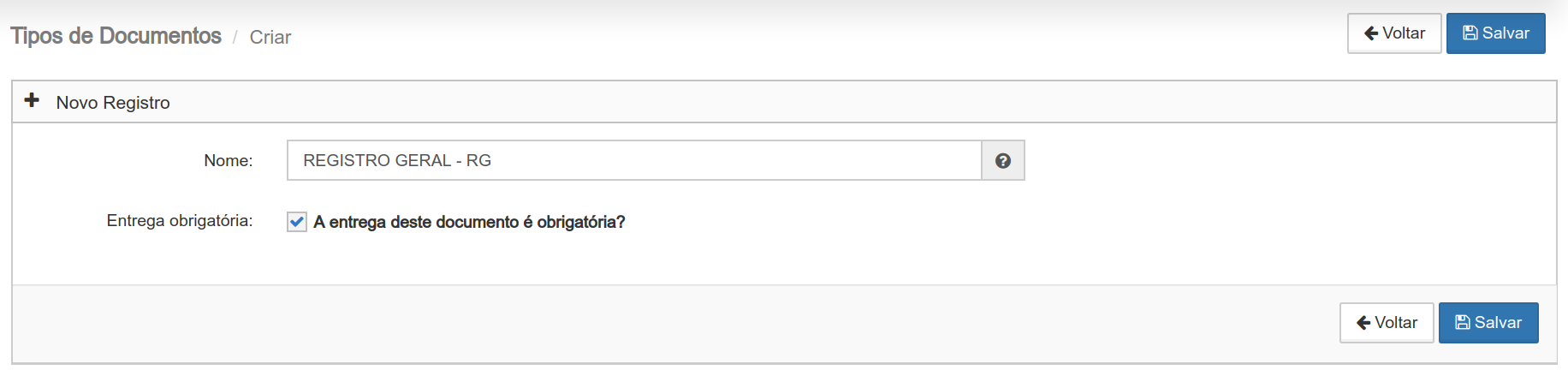Uncheck the Entrega obrigatória checkbox

coord(297,222)
